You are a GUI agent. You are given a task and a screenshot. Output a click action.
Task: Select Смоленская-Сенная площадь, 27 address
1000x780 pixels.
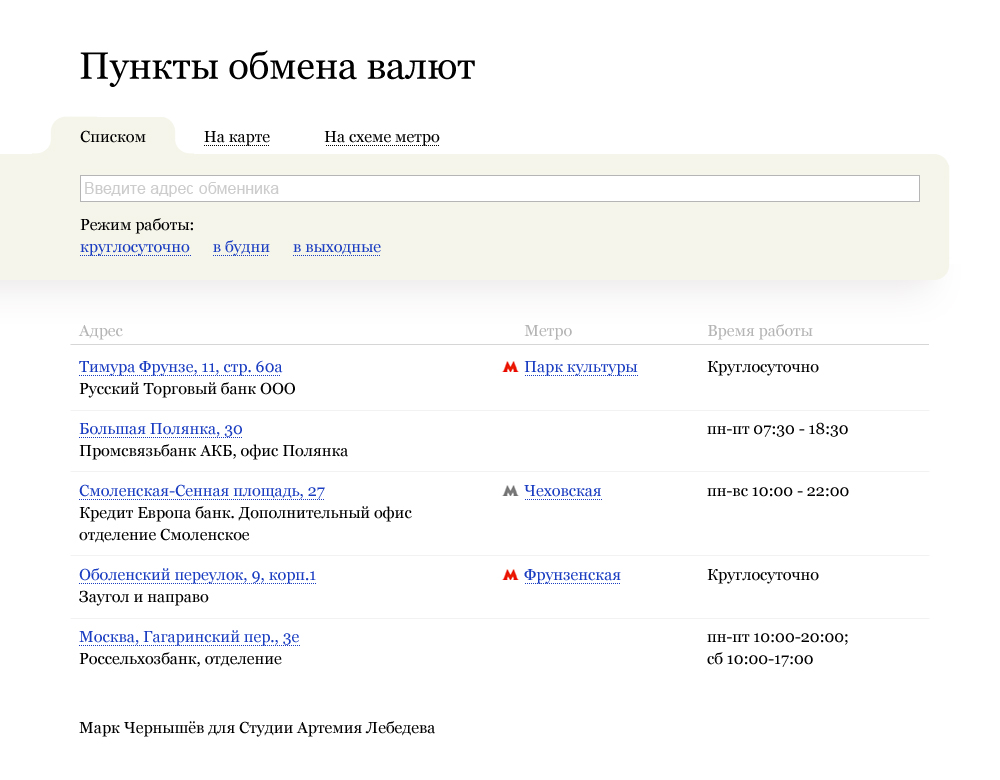[202, 491]
